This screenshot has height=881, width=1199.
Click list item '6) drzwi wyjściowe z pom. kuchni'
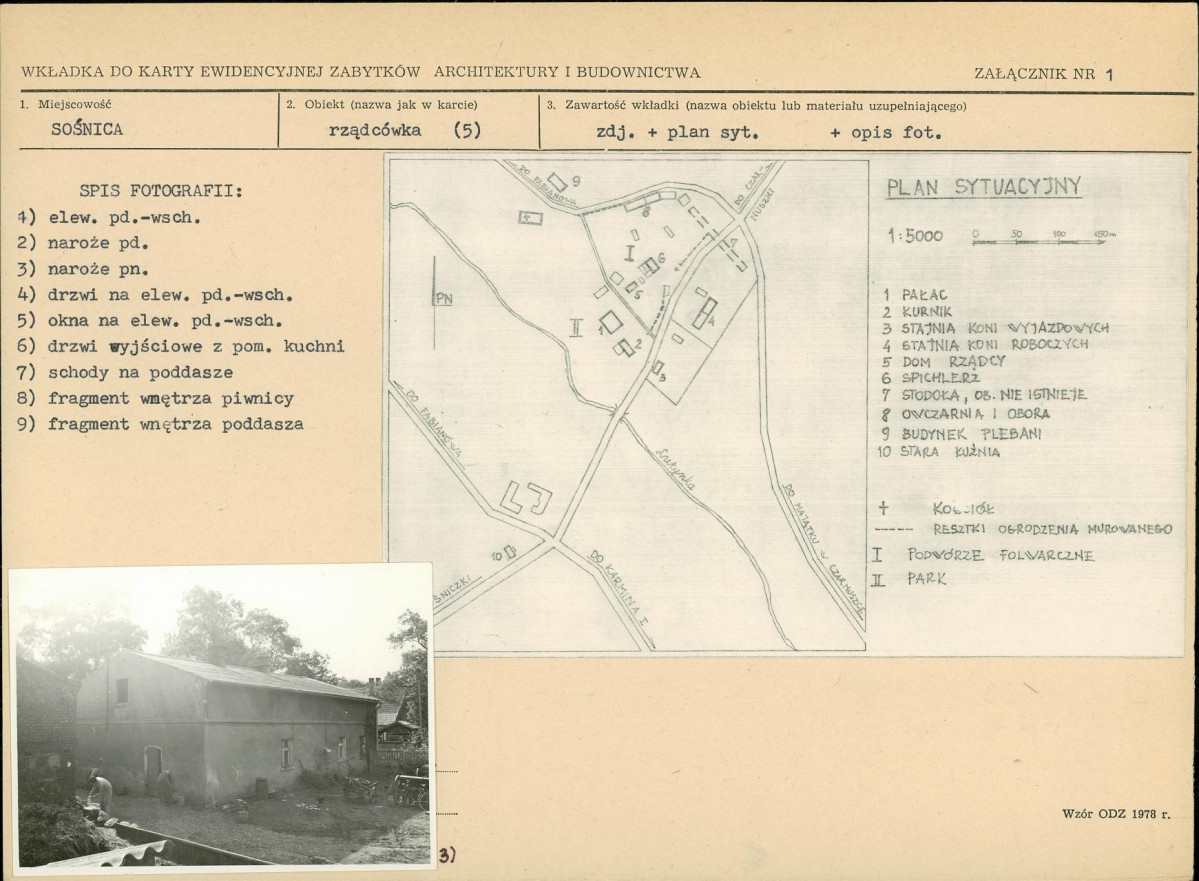coord(180,346)
